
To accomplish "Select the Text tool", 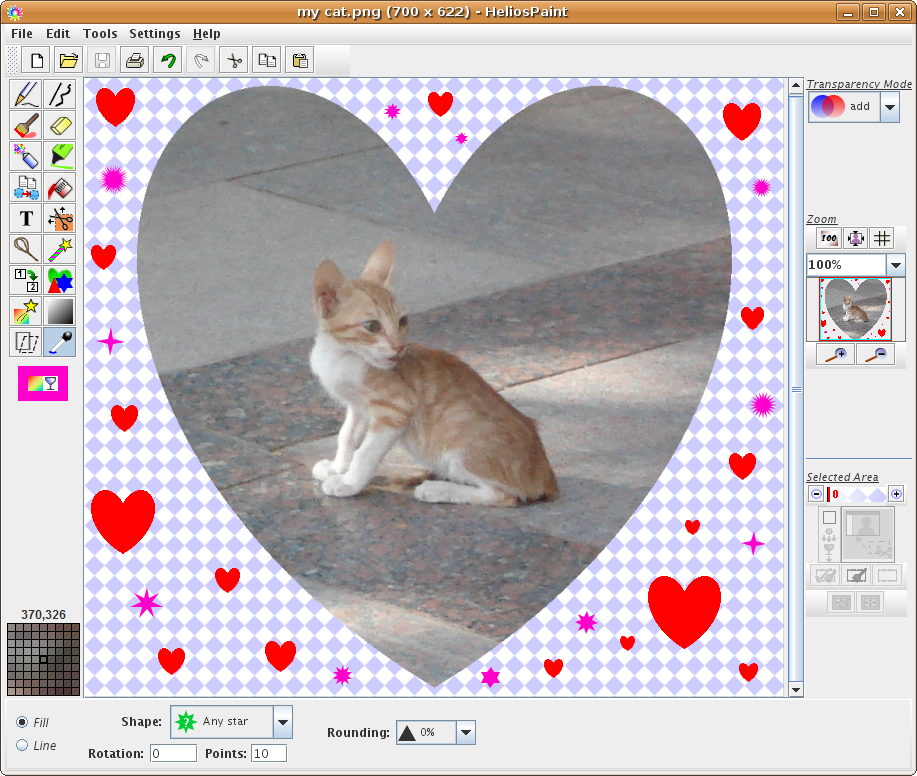I will 26,218.
